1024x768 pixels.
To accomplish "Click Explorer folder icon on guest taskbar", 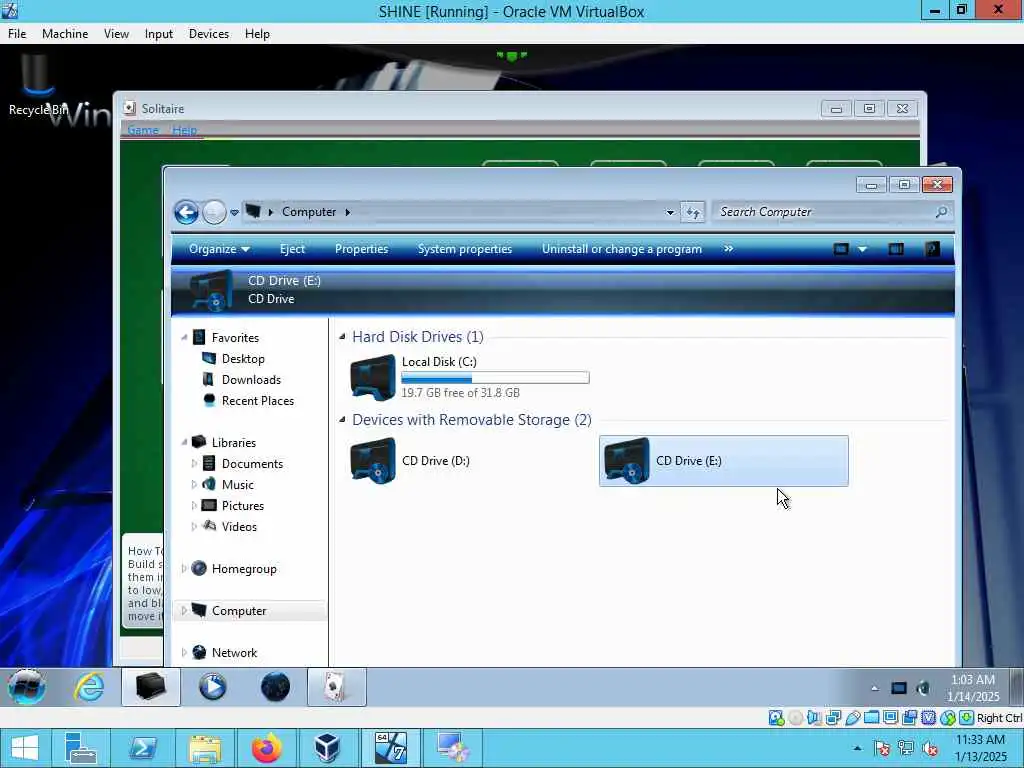I will click(x=151, y=687).
